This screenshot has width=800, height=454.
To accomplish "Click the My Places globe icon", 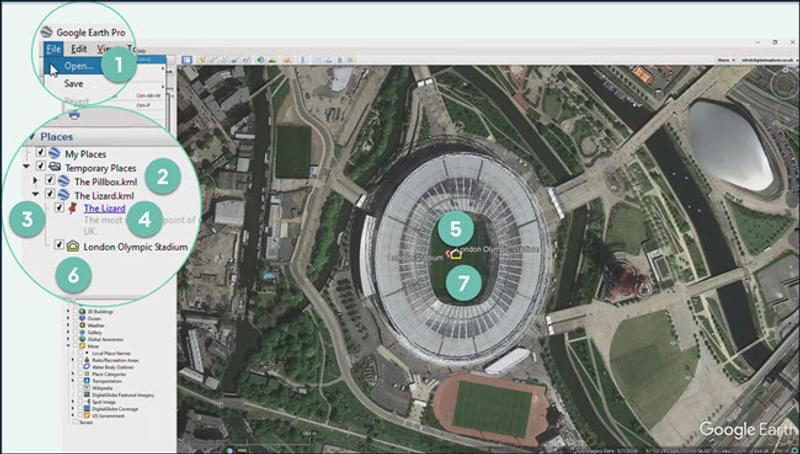I will point(55,154).
